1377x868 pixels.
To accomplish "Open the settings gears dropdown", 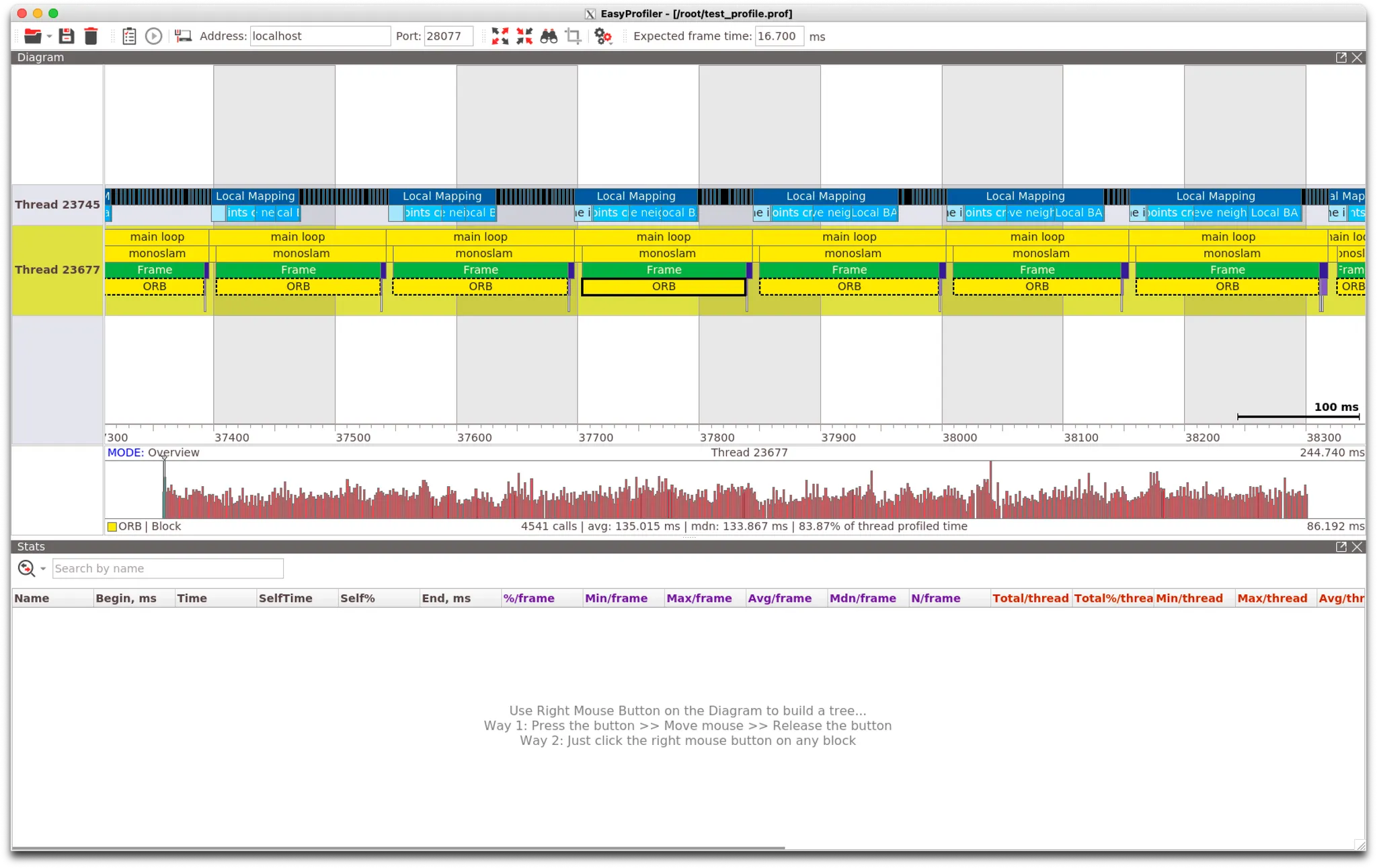I will point(603,36).
